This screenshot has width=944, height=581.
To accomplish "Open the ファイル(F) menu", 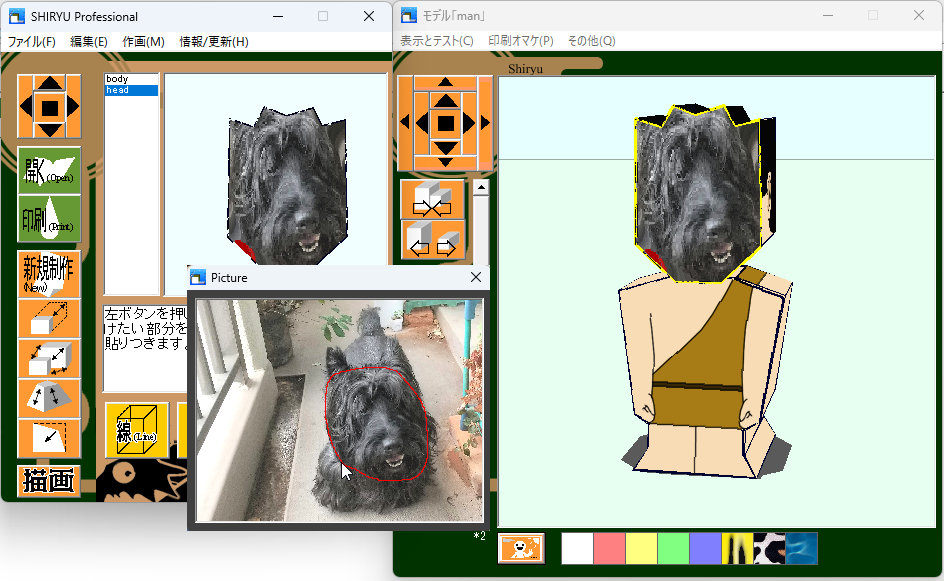I will tap(32, 42).
